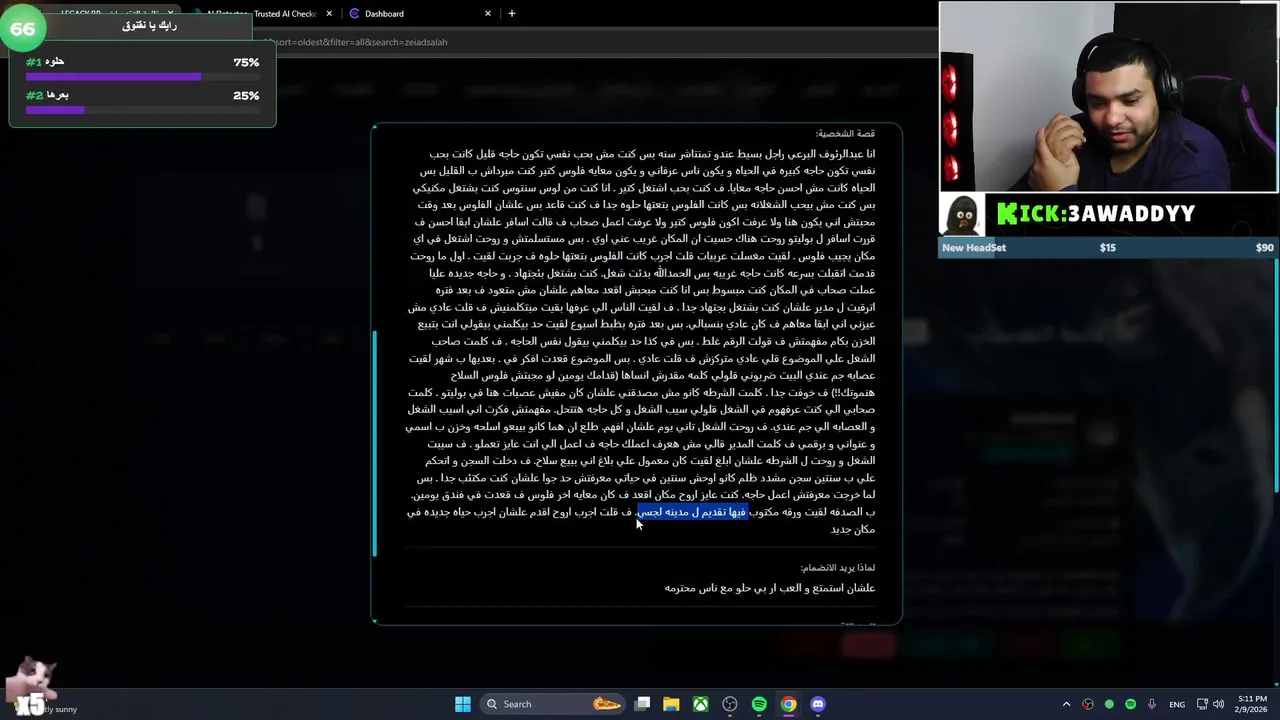Click the green circle tray icon

click(x=1109, y=704)
